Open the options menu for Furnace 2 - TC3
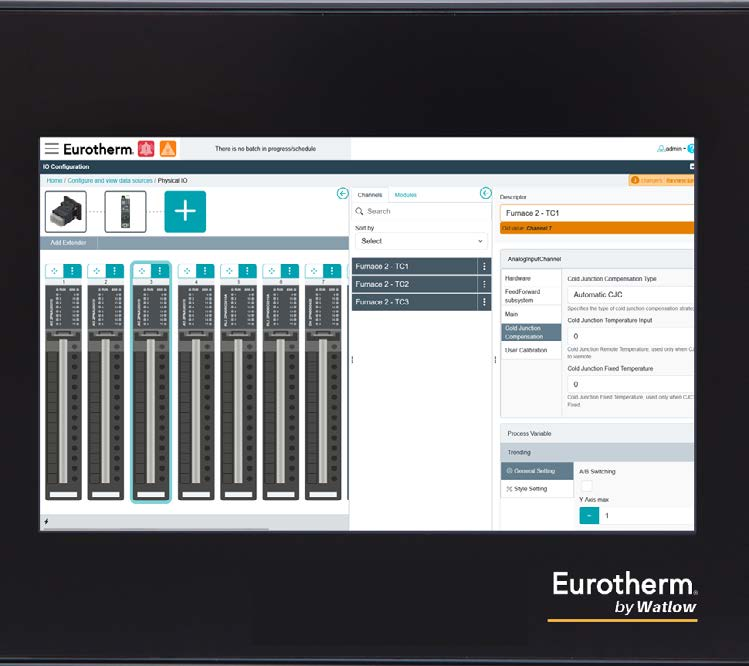Viewport: 749px width, 666px height. pos(484,302)
